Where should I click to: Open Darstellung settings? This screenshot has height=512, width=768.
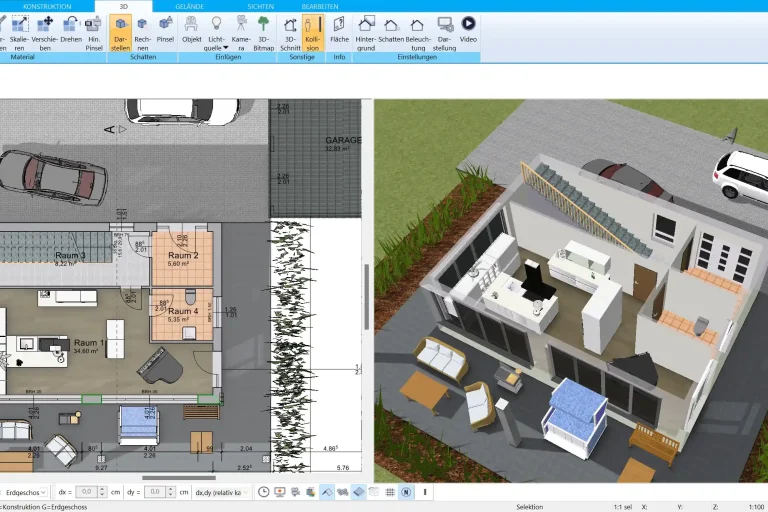[x=444, y=33]
